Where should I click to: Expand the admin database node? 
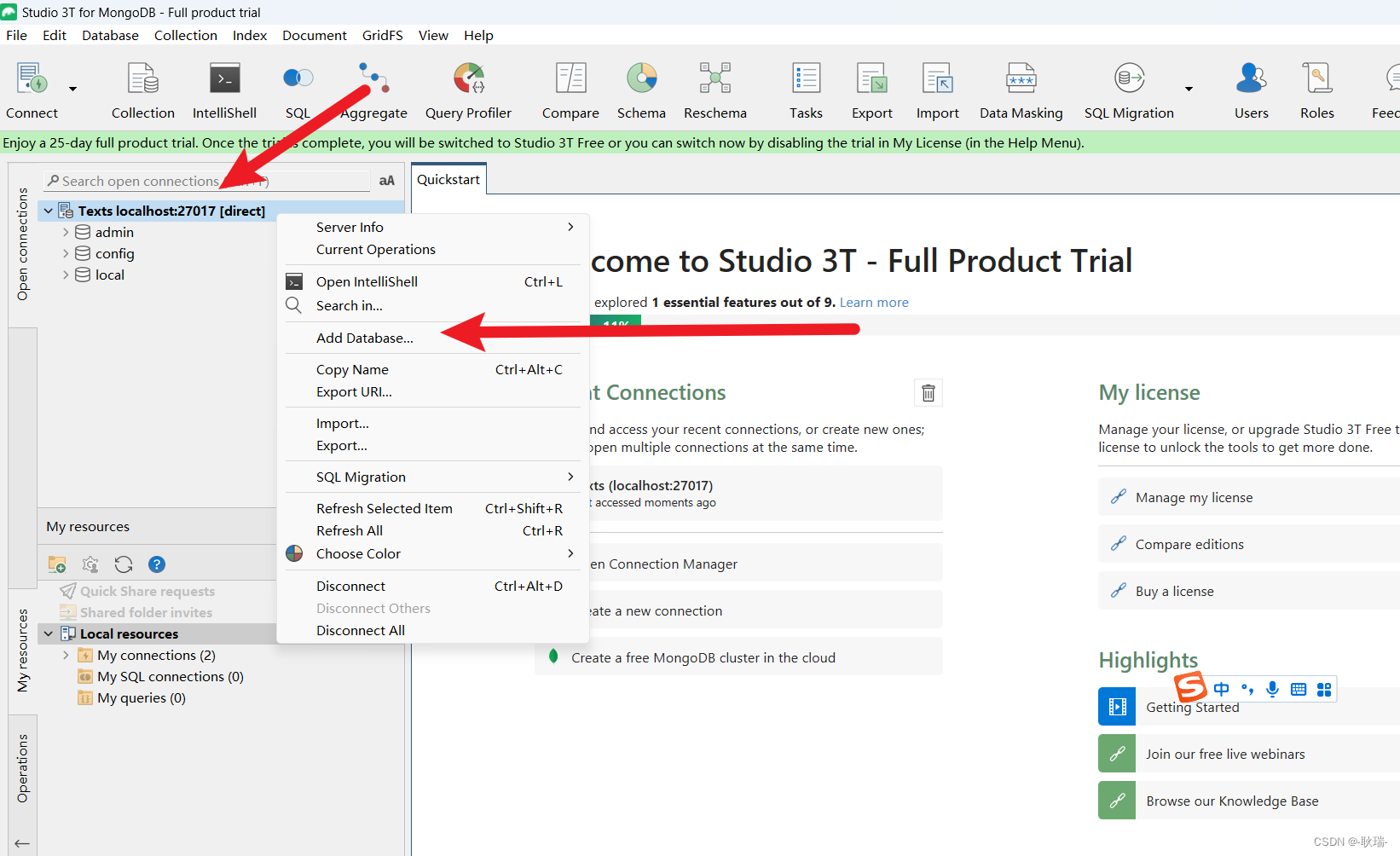(66, 232)
